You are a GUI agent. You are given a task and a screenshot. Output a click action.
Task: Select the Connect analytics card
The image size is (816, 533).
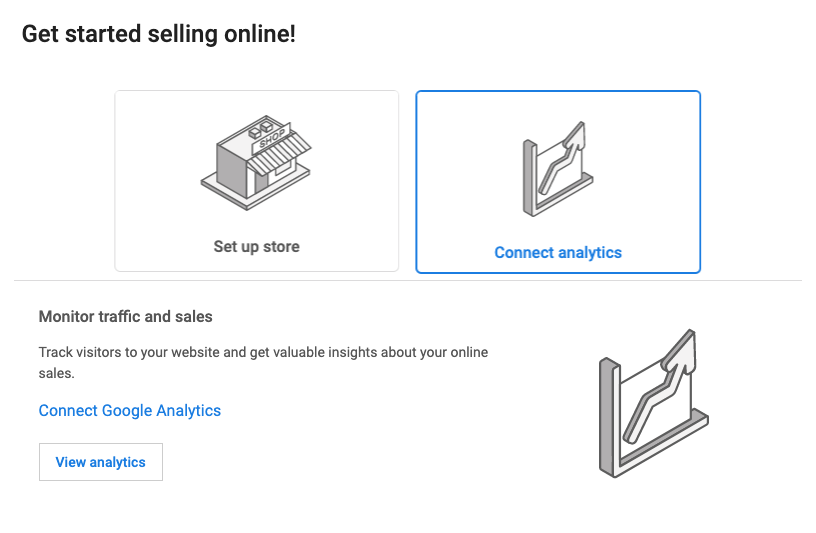[558, 181]
